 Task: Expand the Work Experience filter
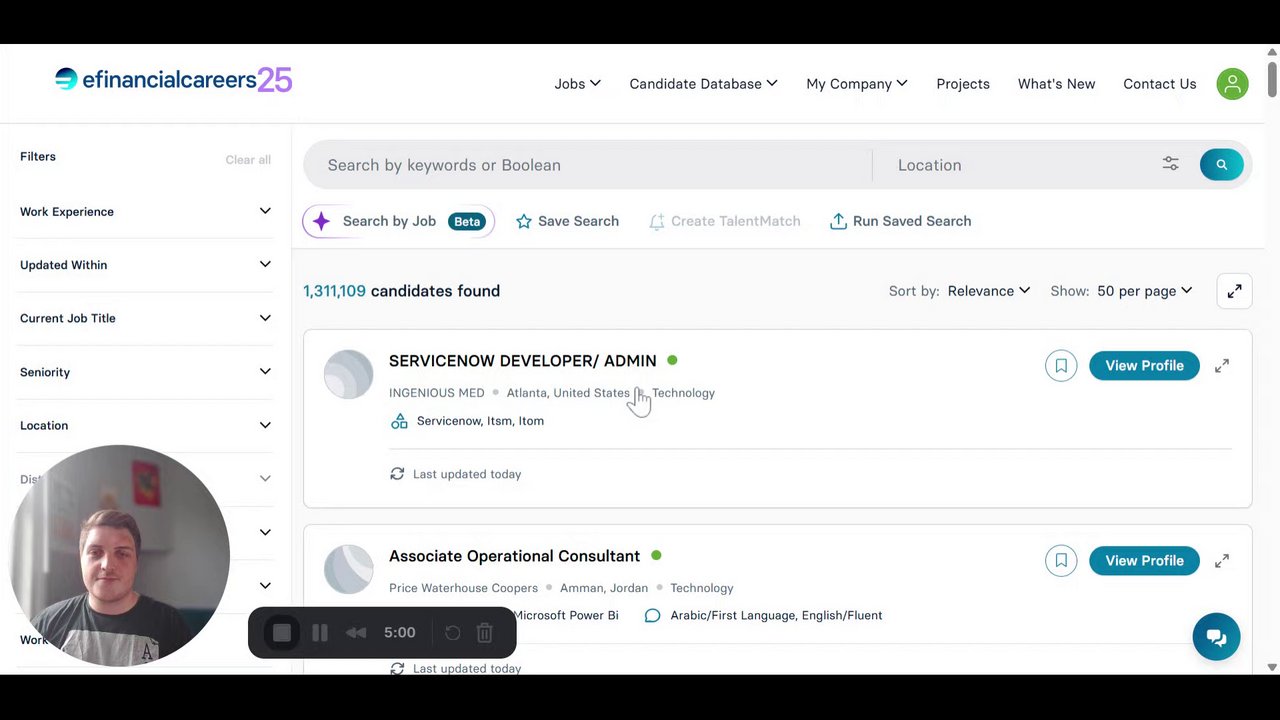pos(145,211)
